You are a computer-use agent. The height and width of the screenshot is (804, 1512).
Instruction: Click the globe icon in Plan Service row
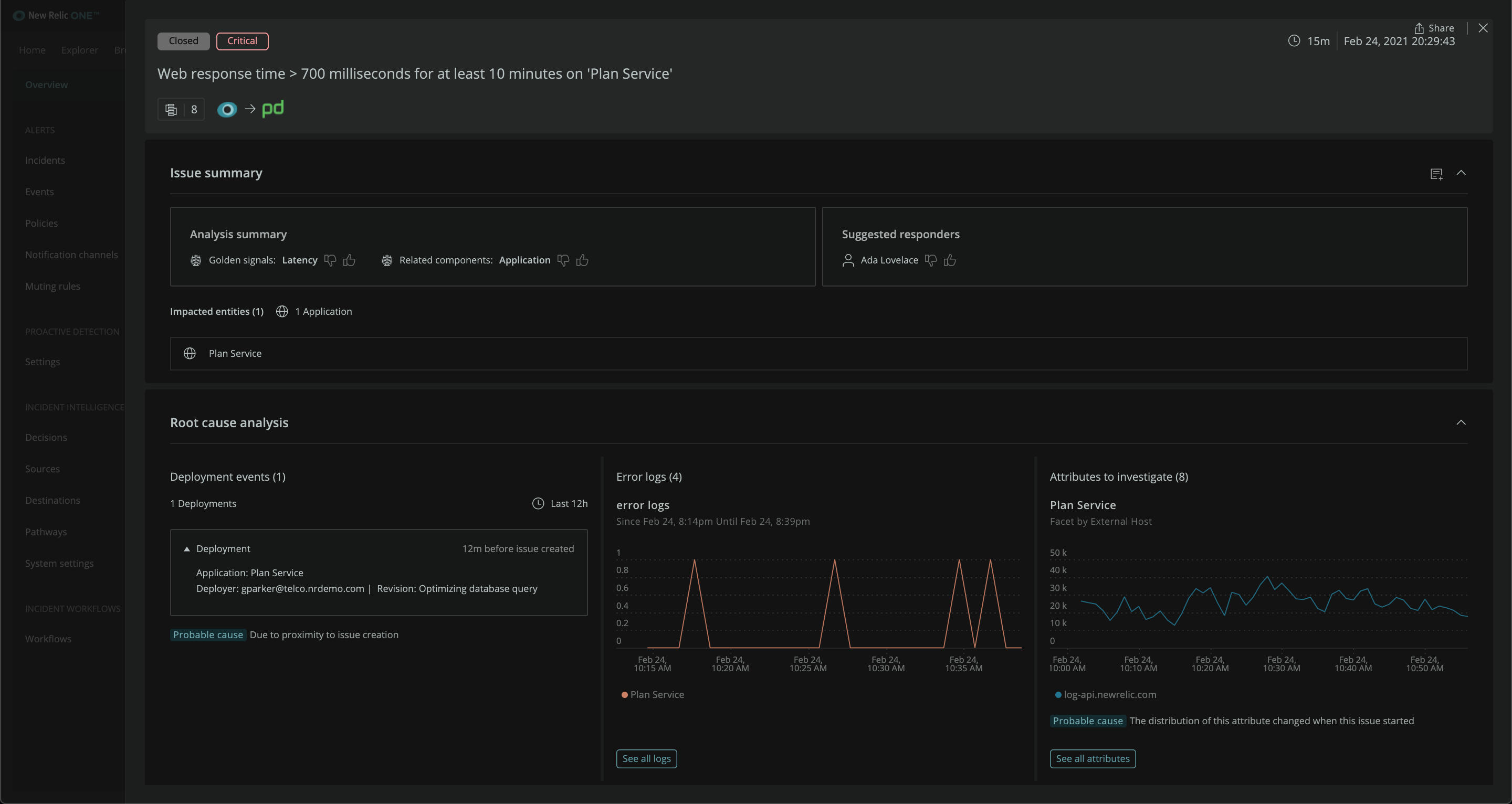(190, 353)
